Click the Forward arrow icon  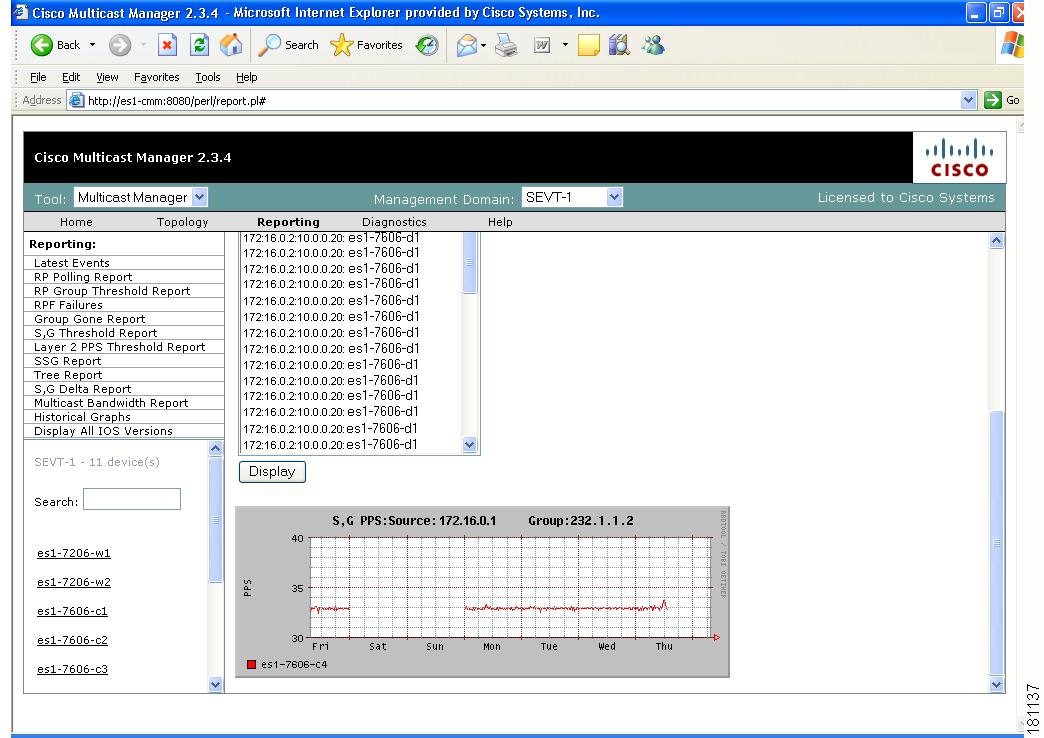click(120, 45)
